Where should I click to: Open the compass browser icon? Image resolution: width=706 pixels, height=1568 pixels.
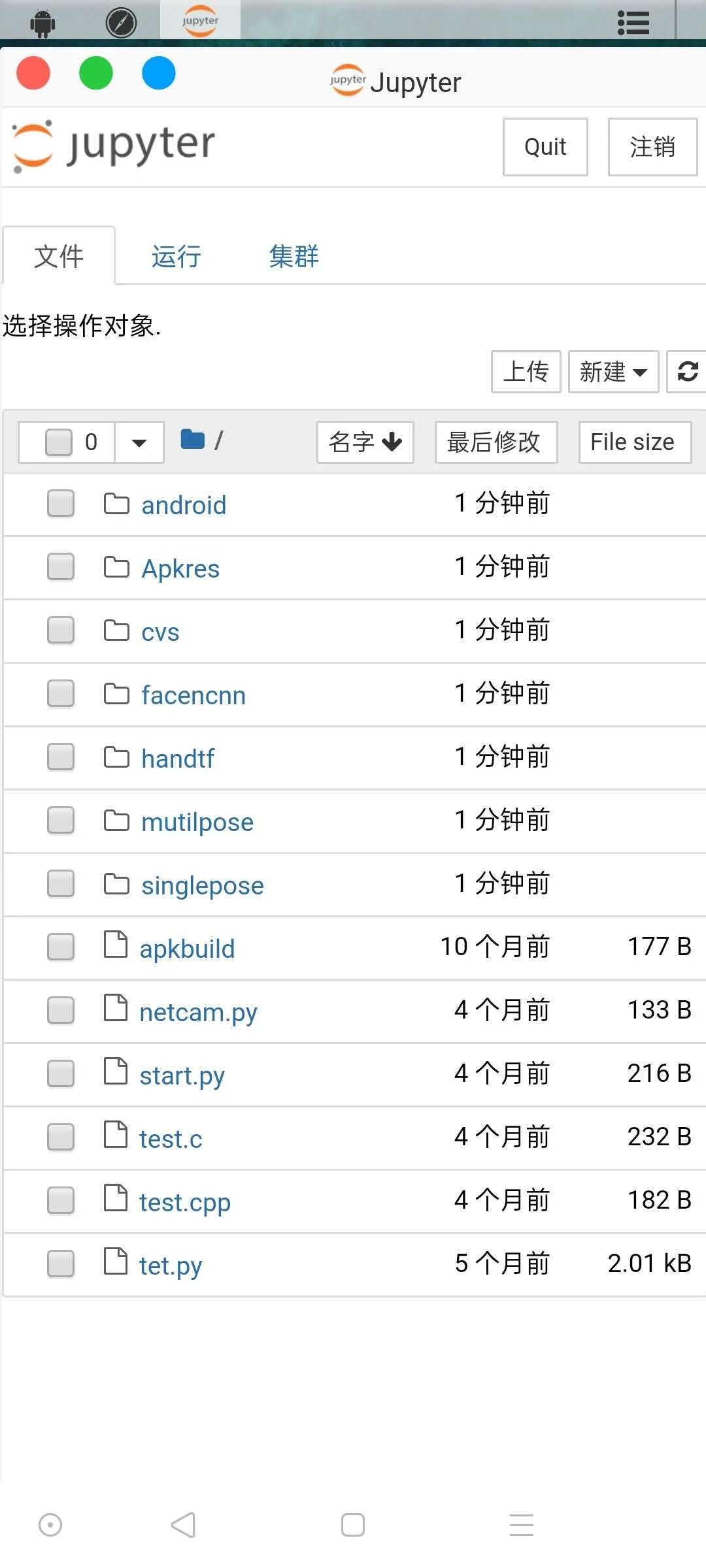[x=121, y=23]
